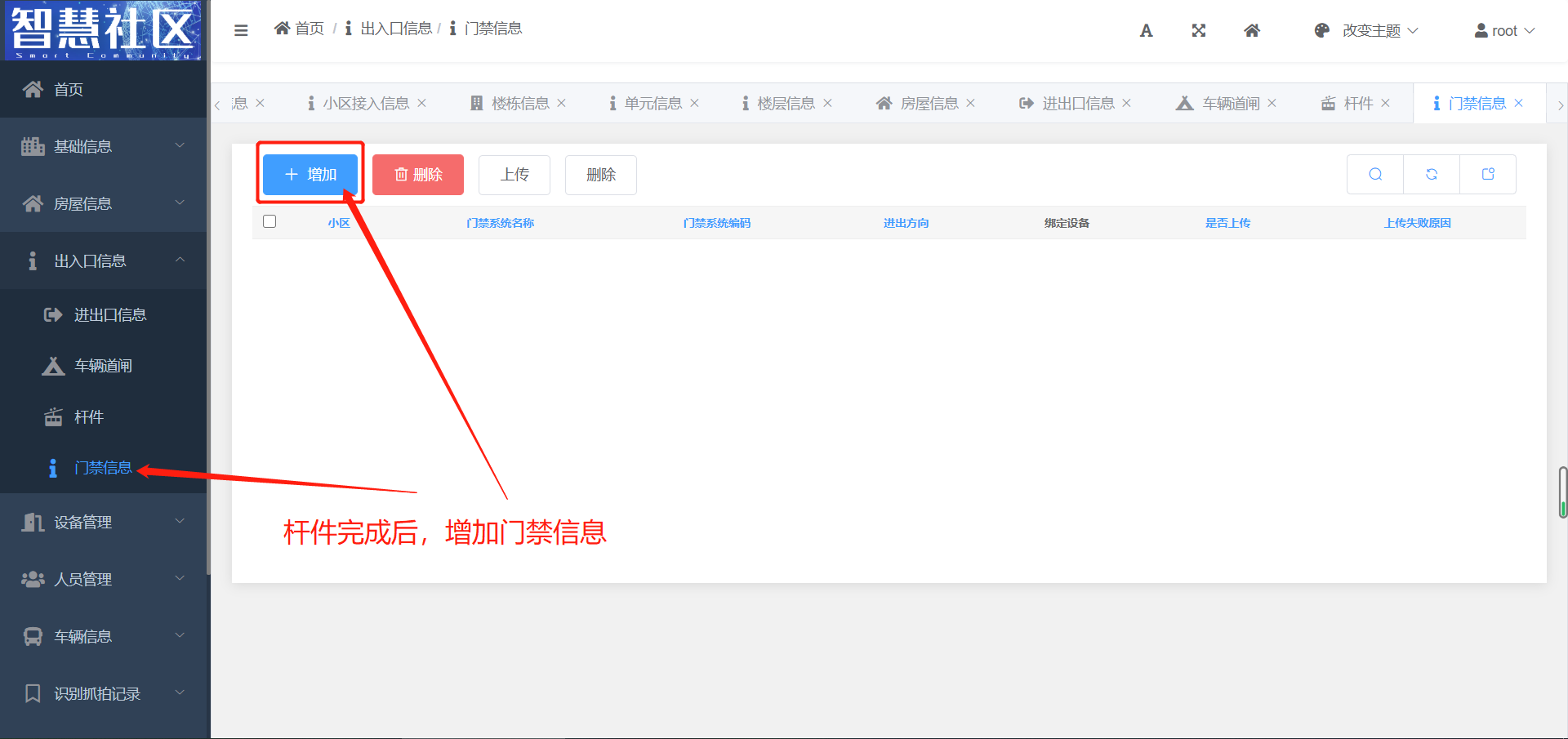Close the 杆件 tab with its X
This screenshot has width=1568, height=739.
click(1385, 103)
